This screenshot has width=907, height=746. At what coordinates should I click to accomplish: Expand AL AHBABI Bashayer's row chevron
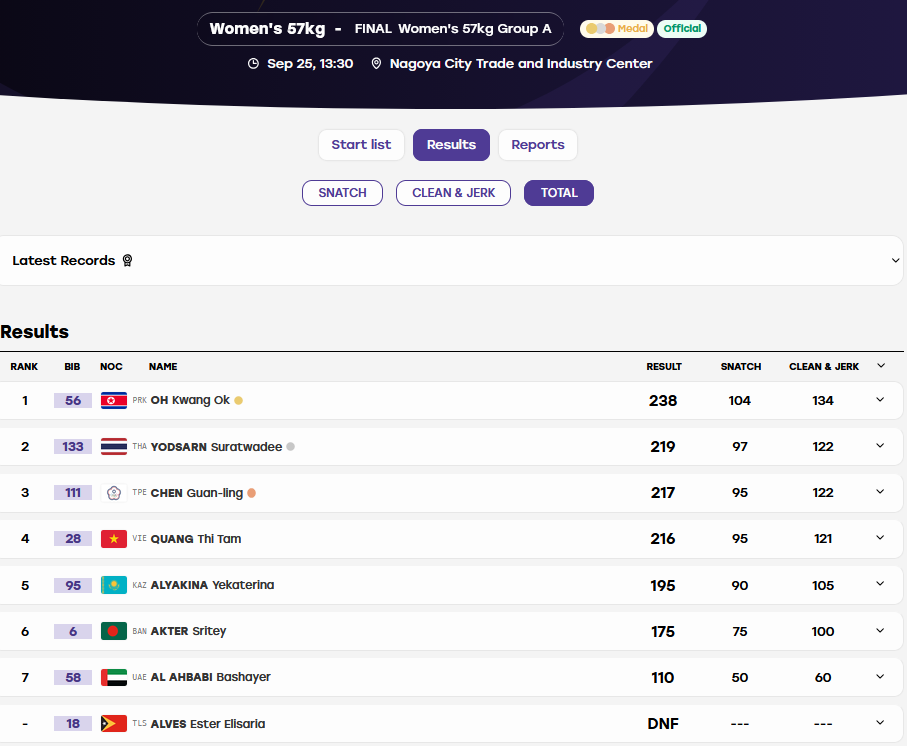880,677
